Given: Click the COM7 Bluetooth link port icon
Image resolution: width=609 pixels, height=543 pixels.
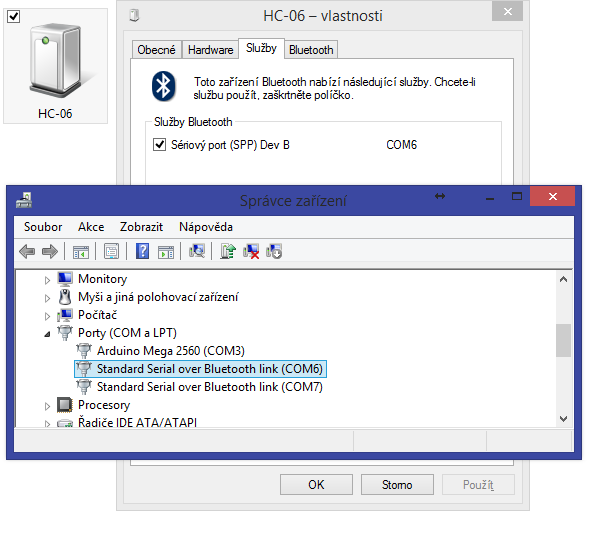Looking at the screenshot, I should [x=84, y=387].
